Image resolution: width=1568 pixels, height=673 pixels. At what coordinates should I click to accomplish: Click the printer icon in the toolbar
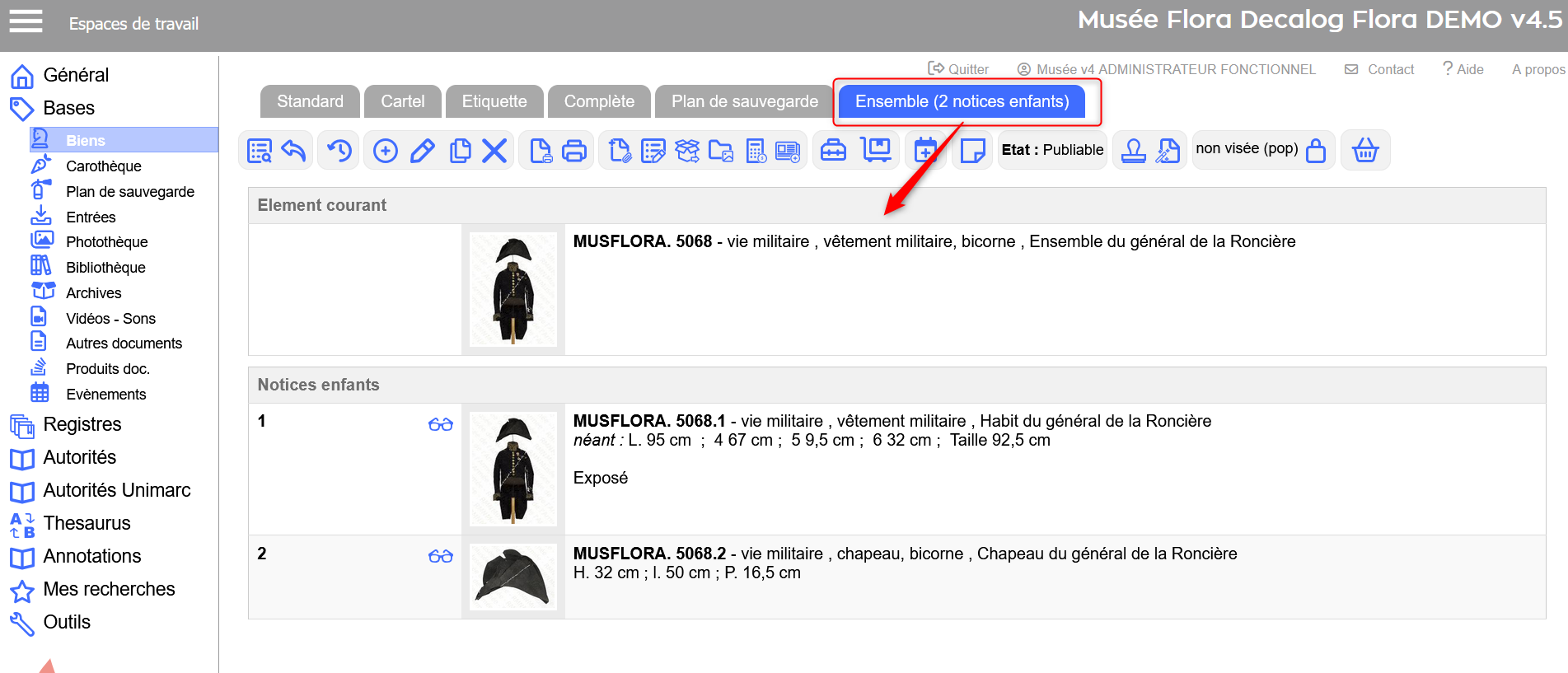573,151
